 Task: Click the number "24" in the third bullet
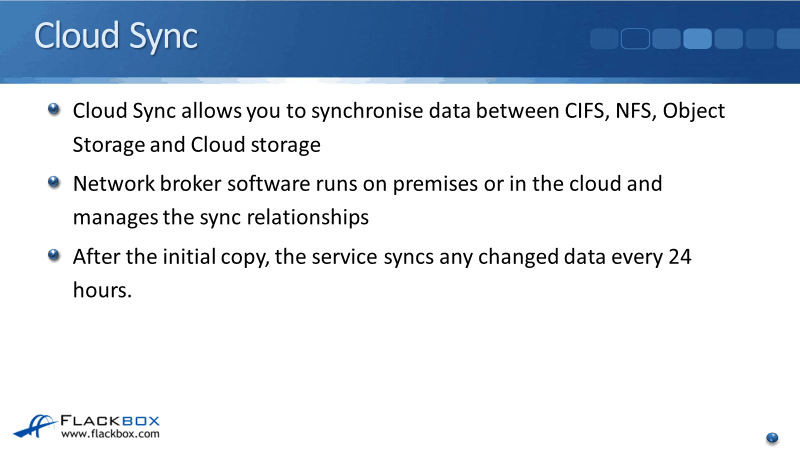(680, 257)
